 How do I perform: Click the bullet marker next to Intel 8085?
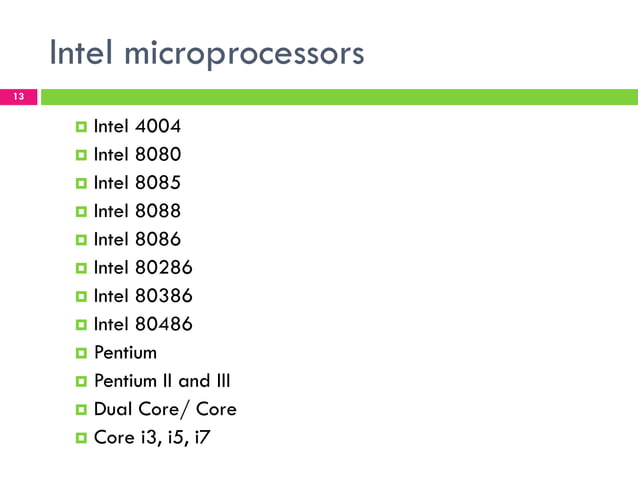(x=81, y=183)
